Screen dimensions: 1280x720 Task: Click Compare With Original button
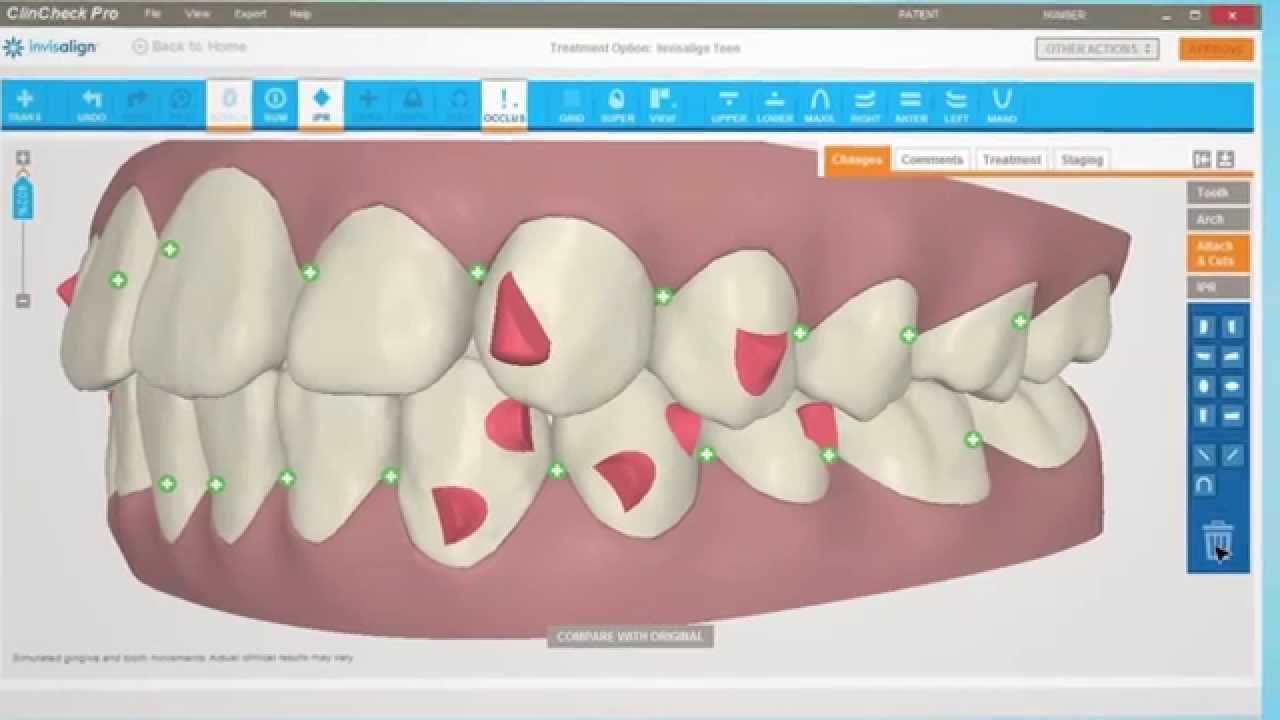click(630, 637)
